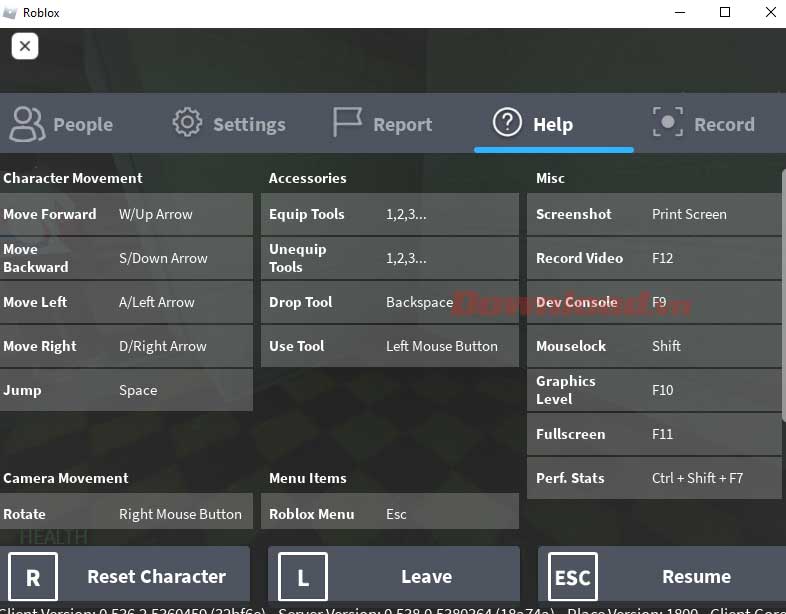
Task: Click the Right Mouse Button binding
Action: [180, 514]
